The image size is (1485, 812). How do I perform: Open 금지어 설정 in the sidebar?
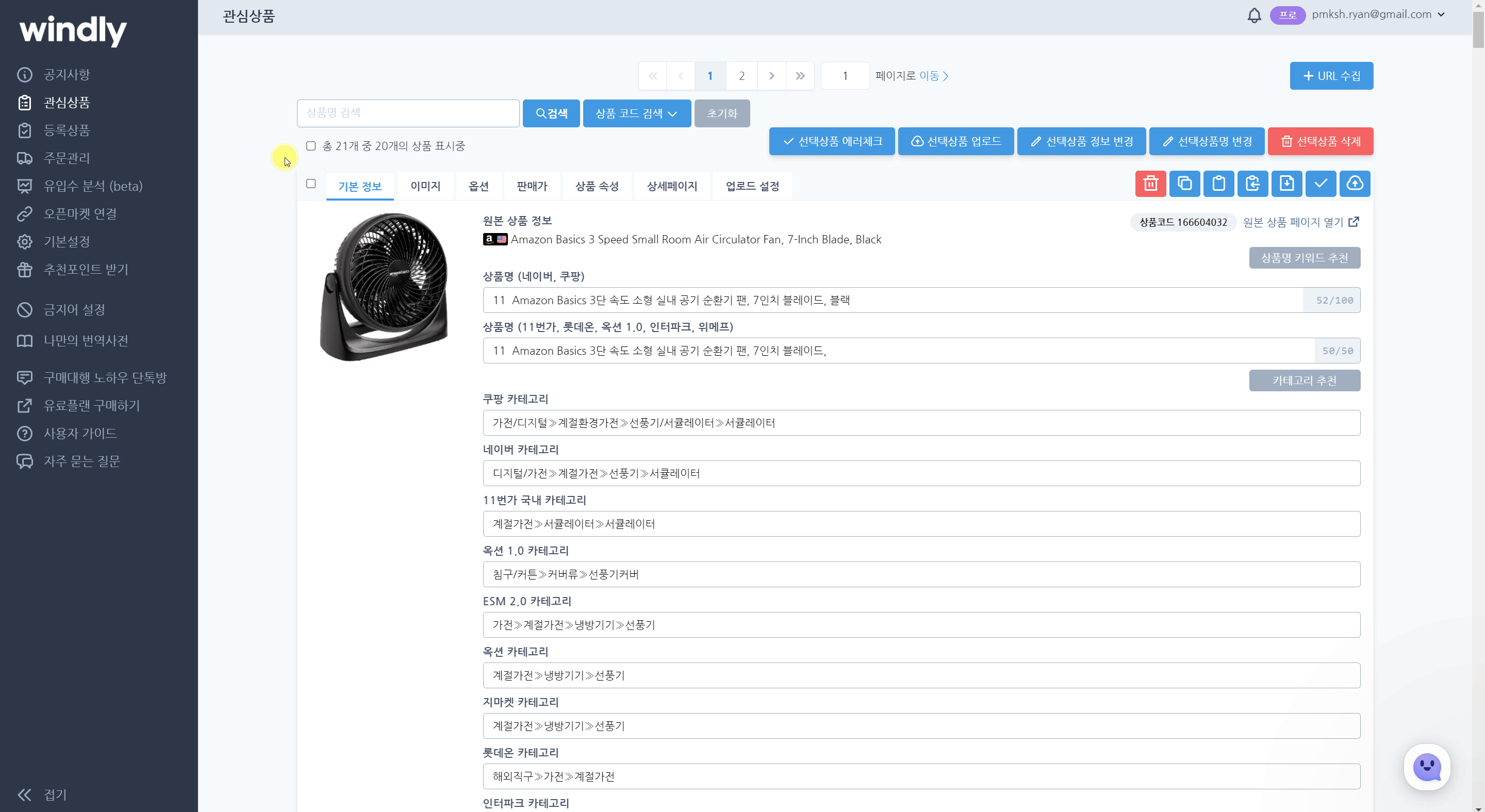74,310
